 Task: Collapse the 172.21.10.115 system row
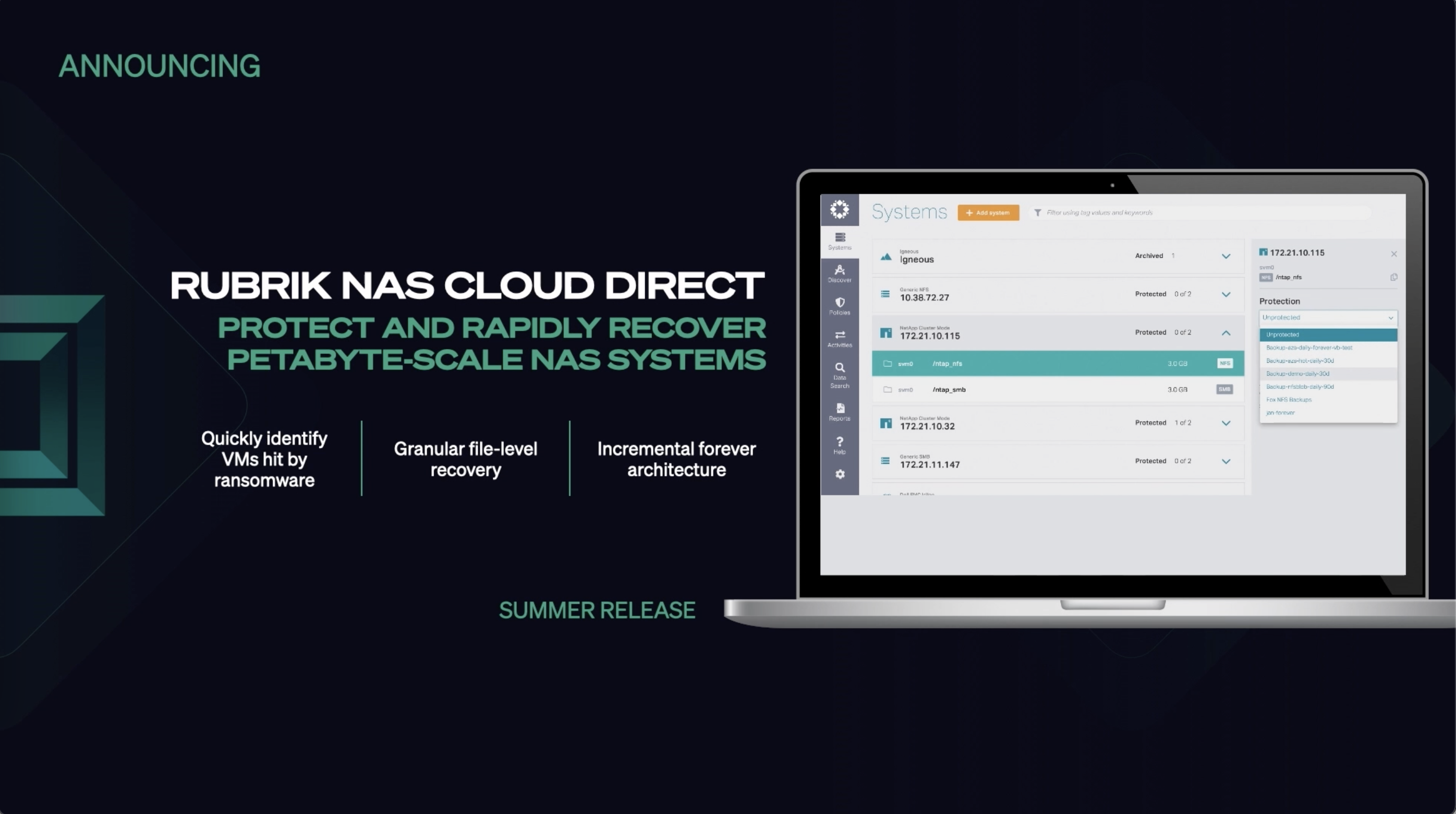[1226, 332]
